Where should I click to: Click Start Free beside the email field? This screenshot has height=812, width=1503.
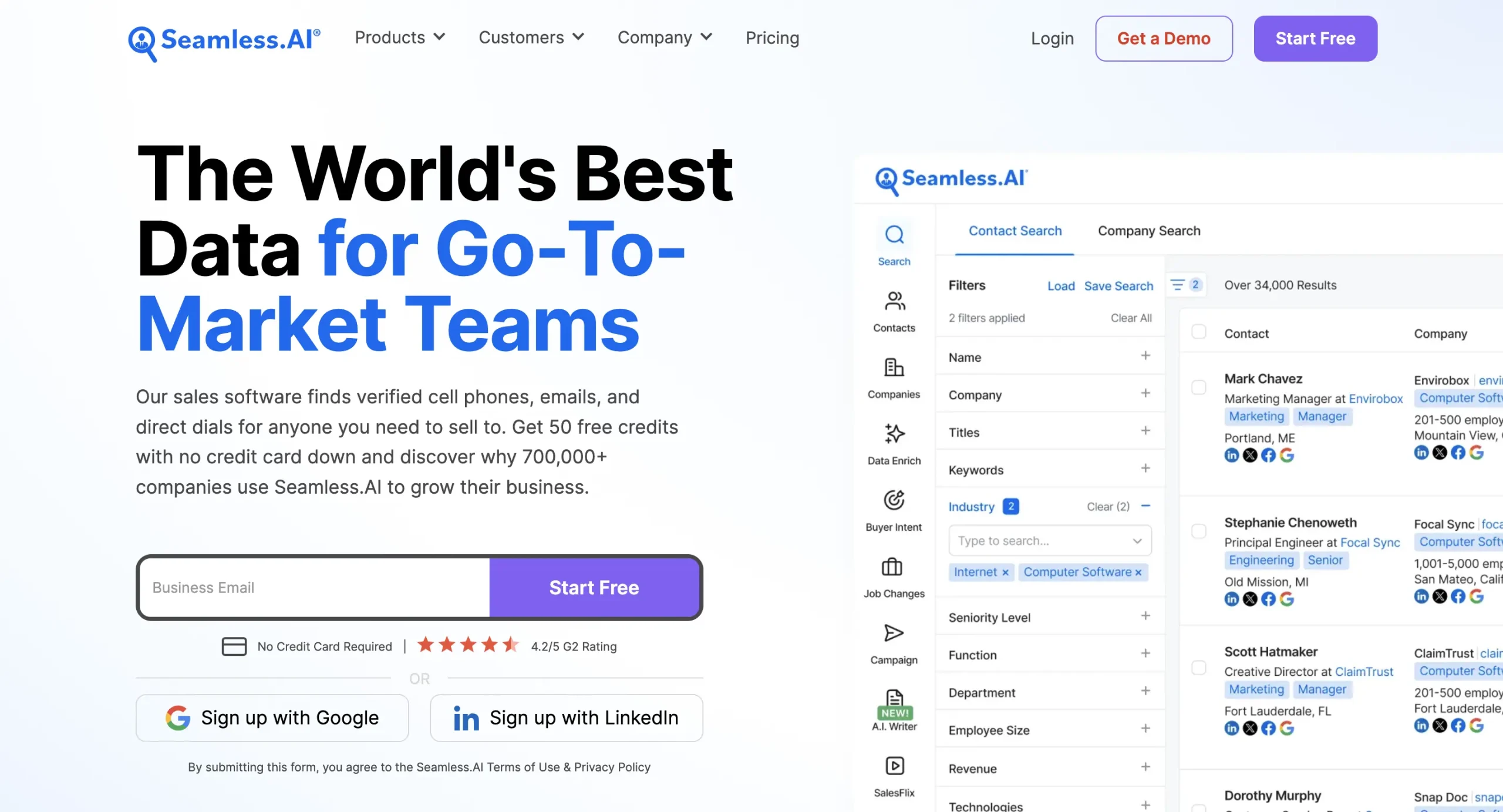click(x=594, y=587)
